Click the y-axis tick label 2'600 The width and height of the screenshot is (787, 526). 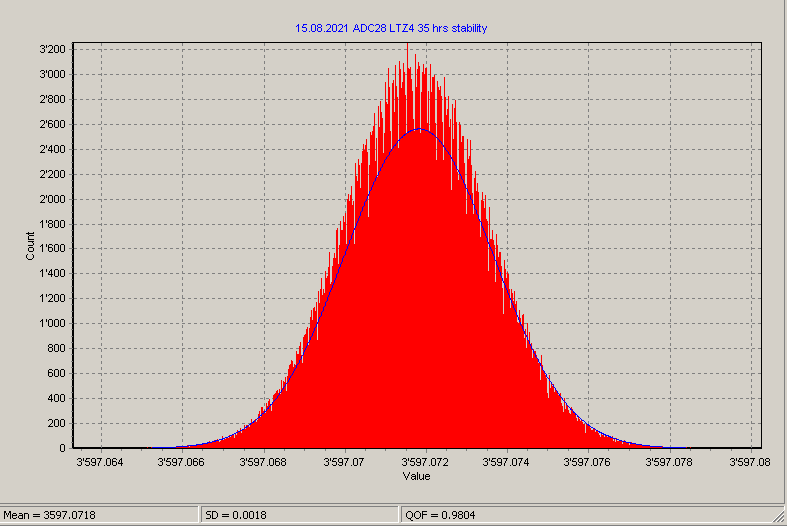[52, 124]
